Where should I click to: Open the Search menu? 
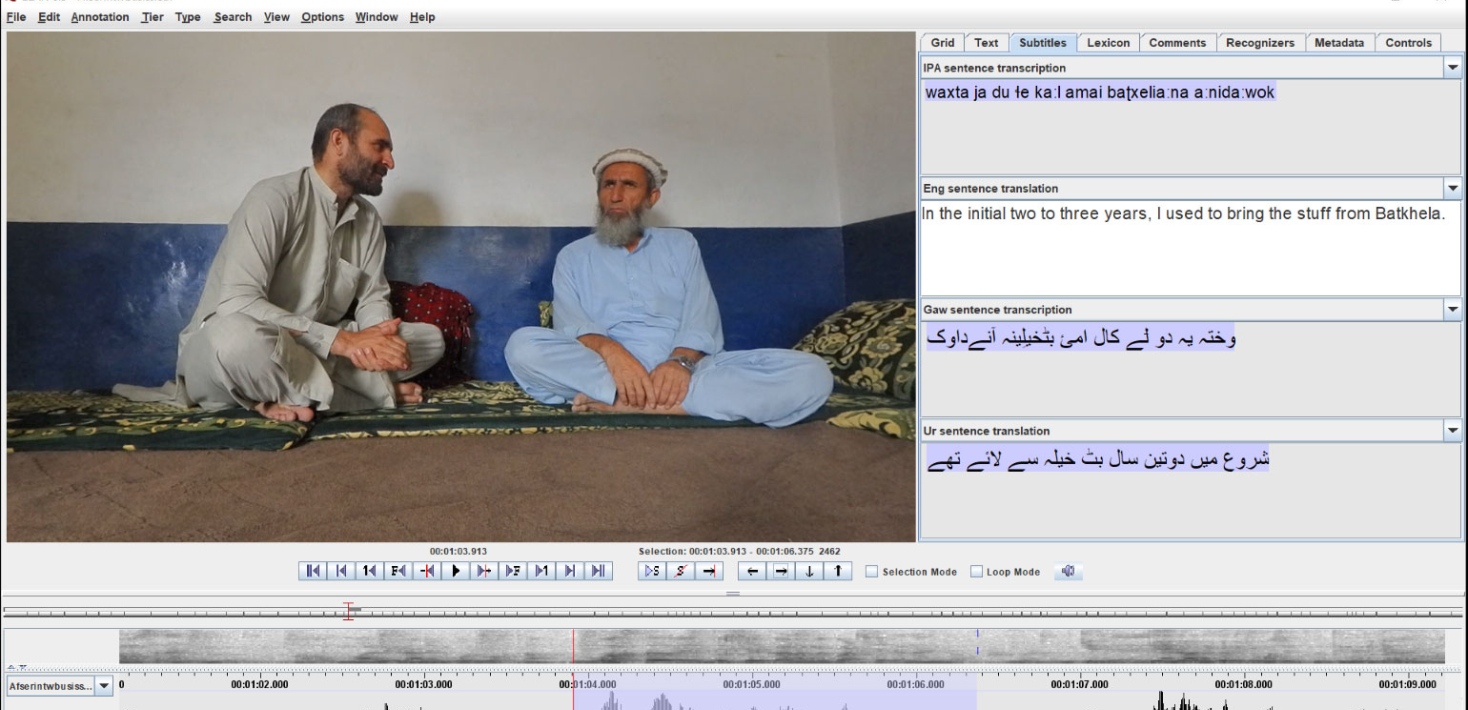232,17
